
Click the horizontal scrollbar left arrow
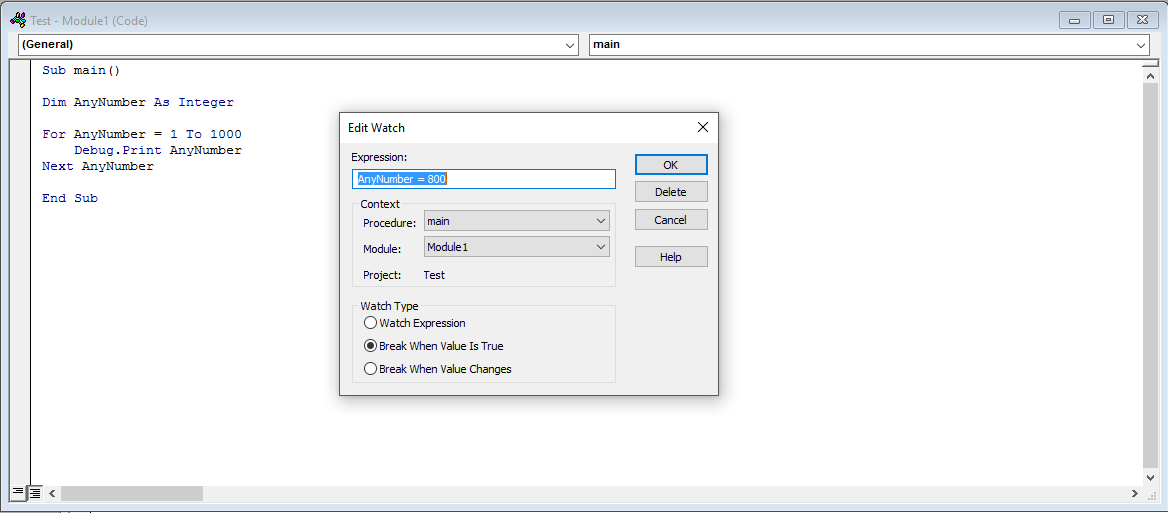[52, 493]
